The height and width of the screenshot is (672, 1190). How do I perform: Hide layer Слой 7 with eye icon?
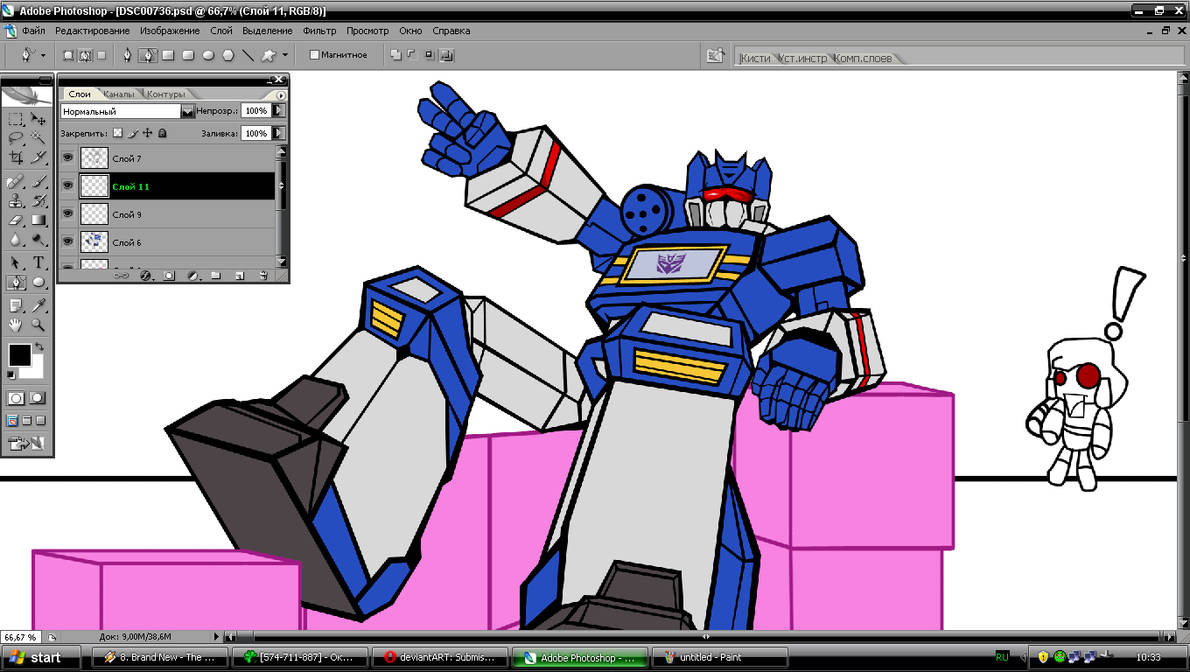pos(68,158)
